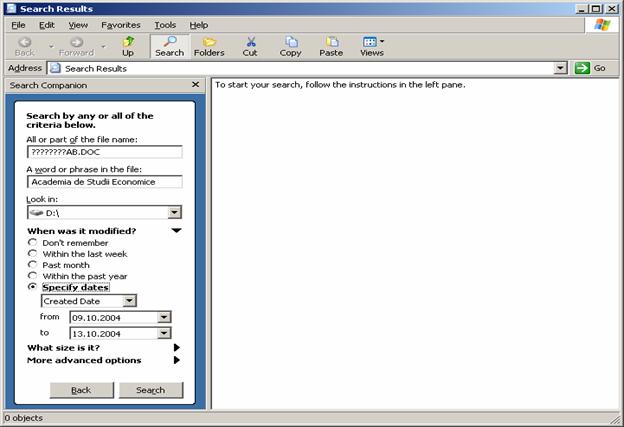
Task: Select the "Don't remember" radio option
Action: 33,243
